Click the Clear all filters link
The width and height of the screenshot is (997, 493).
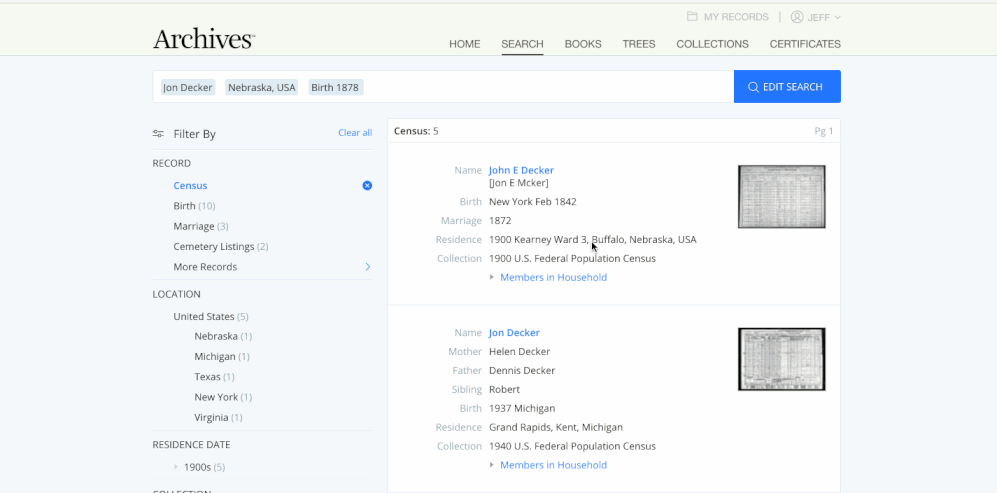tap(355, 132)
